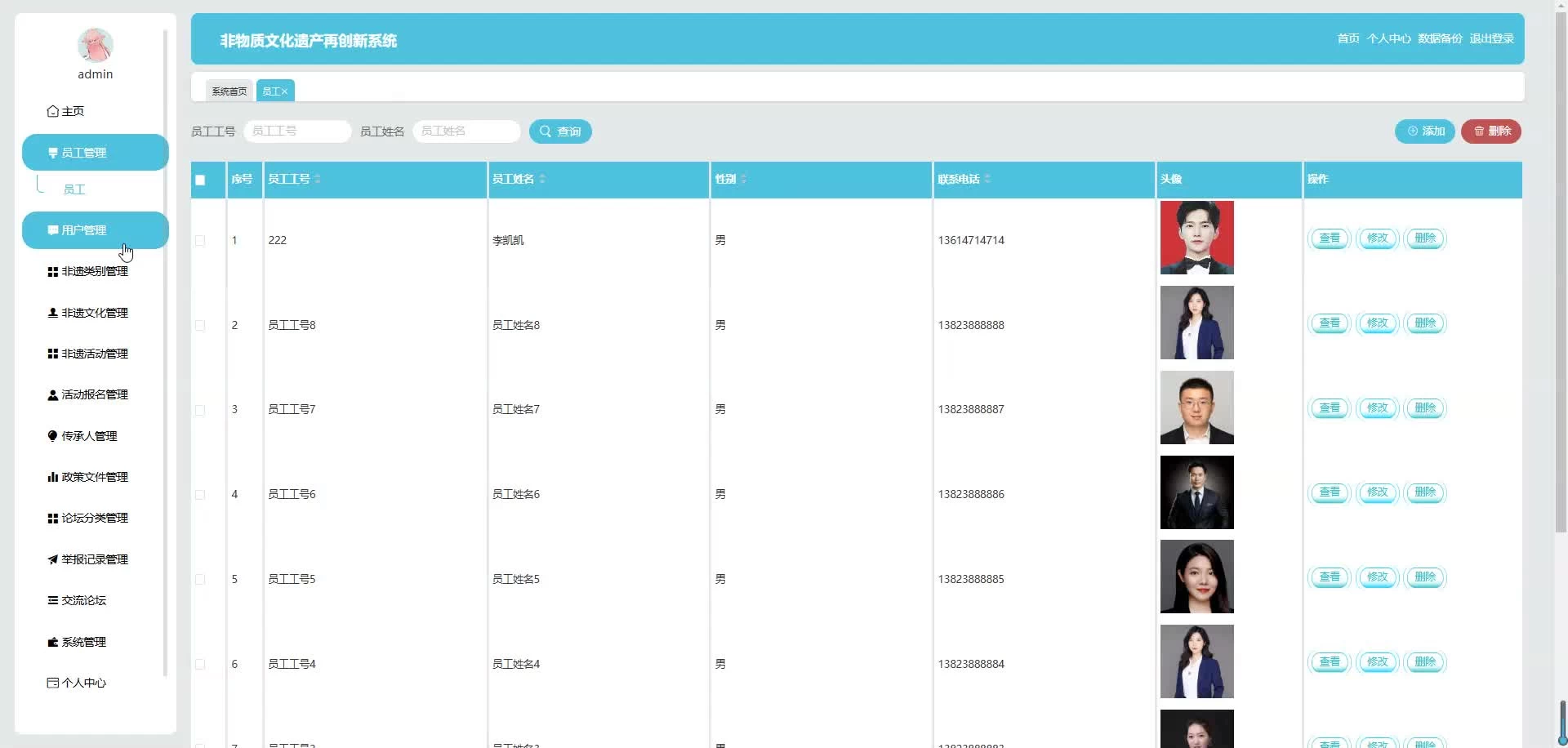Click 修改 for employee 李凯凯

1378,238
